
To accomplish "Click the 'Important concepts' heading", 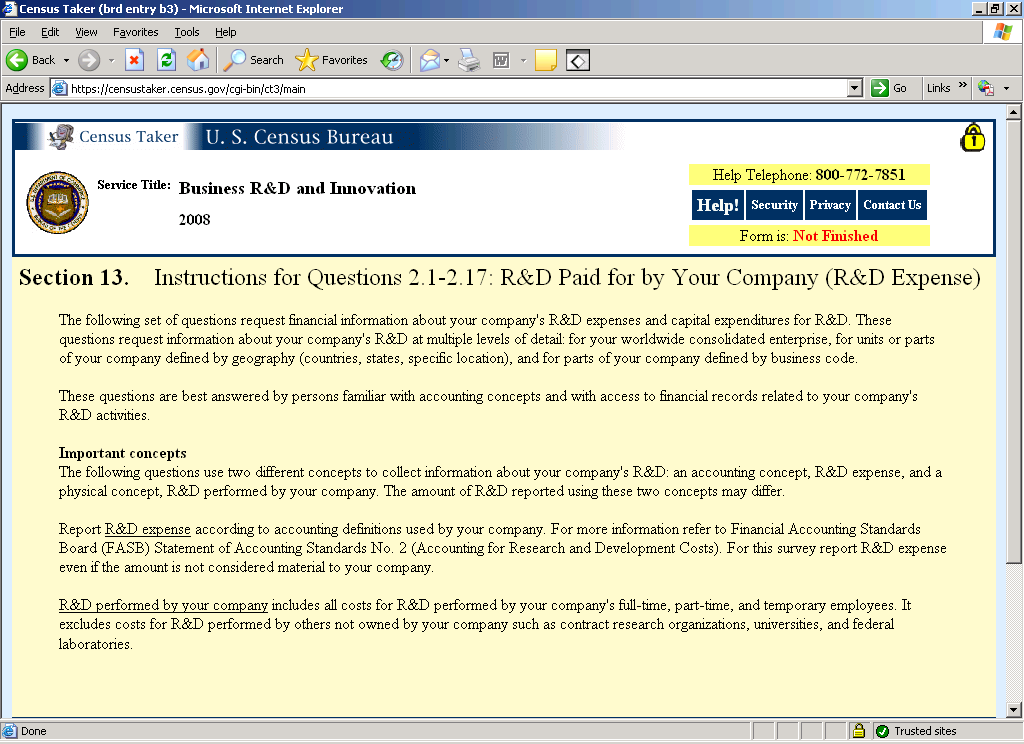I will (x=123, y=453).
